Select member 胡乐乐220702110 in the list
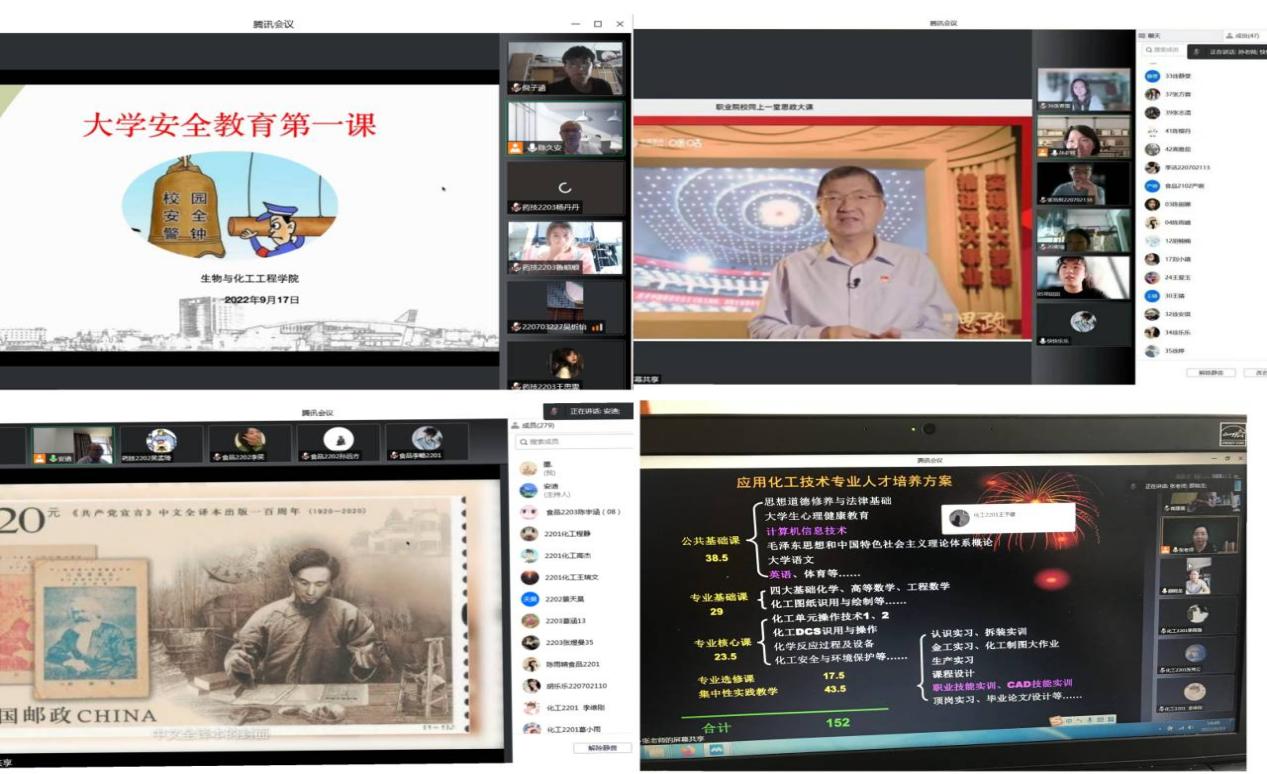Viewport: 1267px width, 774px height. click(x=576, y=686)
